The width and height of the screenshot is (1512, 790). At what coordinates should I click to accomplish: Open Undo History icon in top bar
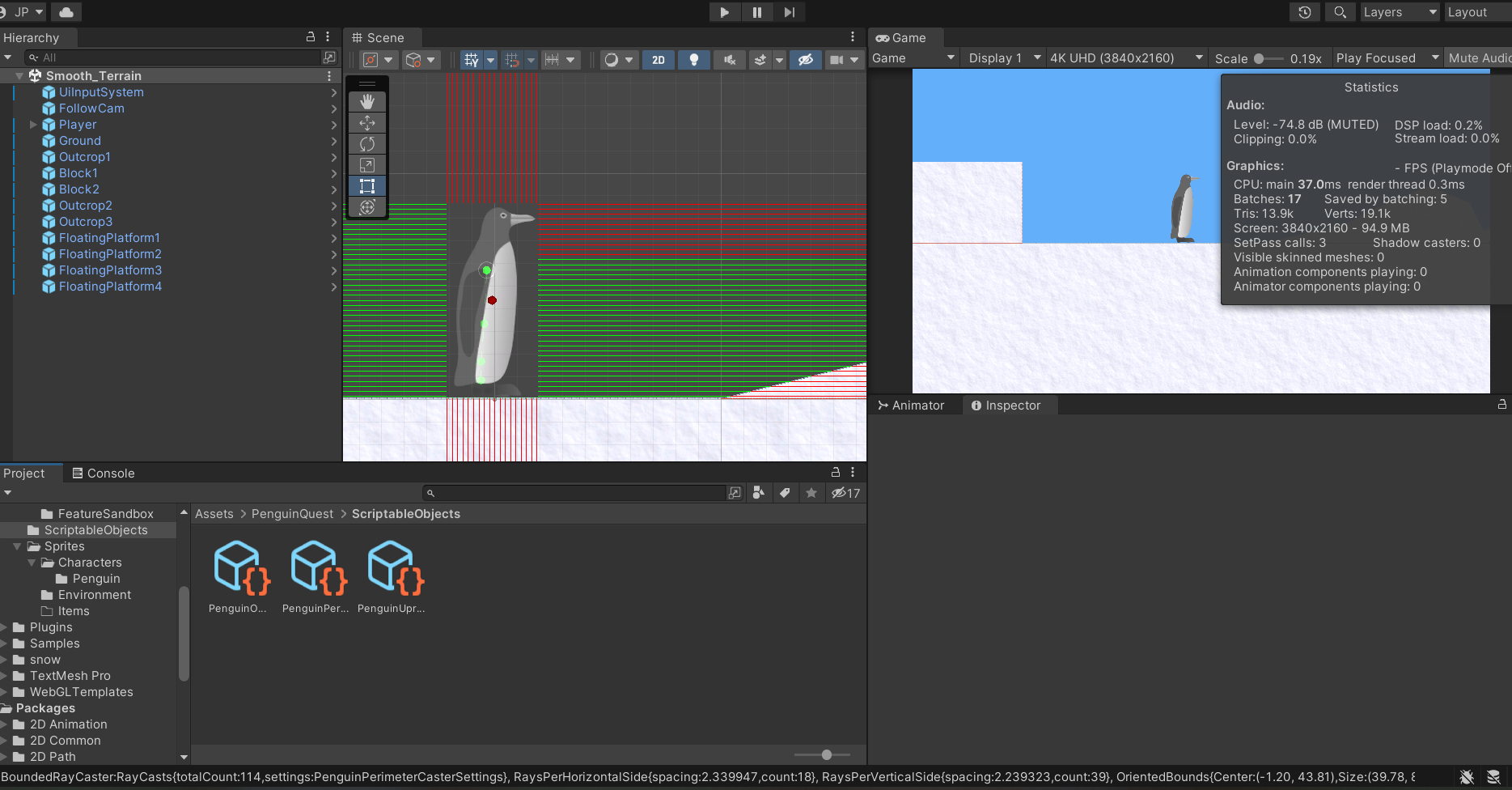pyautogui.click(x=1304, y=12)
